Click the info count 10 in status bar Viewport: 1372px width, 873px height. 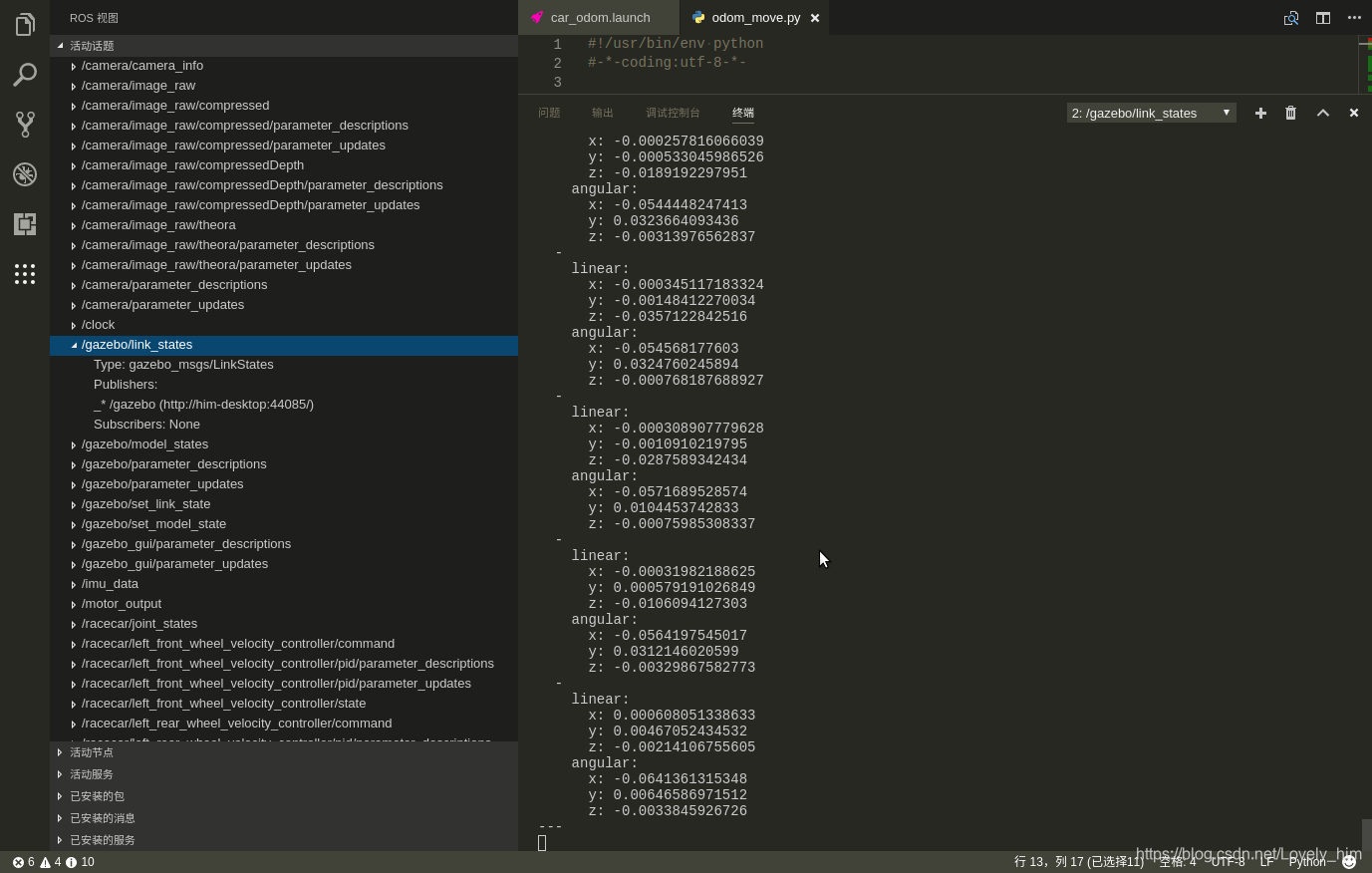80,862
